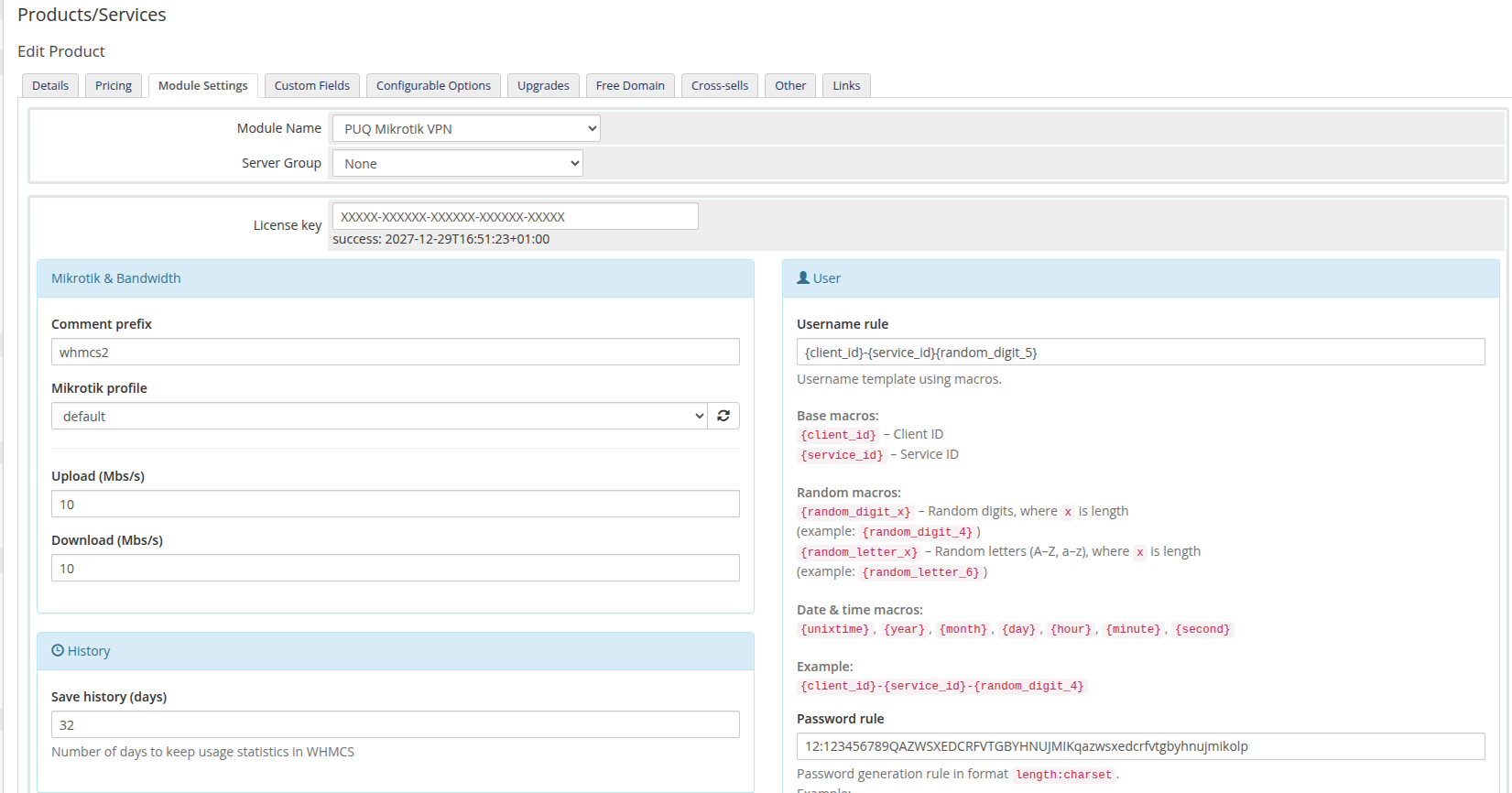Click the {random_digit_4} example code
Viewport: 1512px width, 793px height.
(x=917, y=532)
